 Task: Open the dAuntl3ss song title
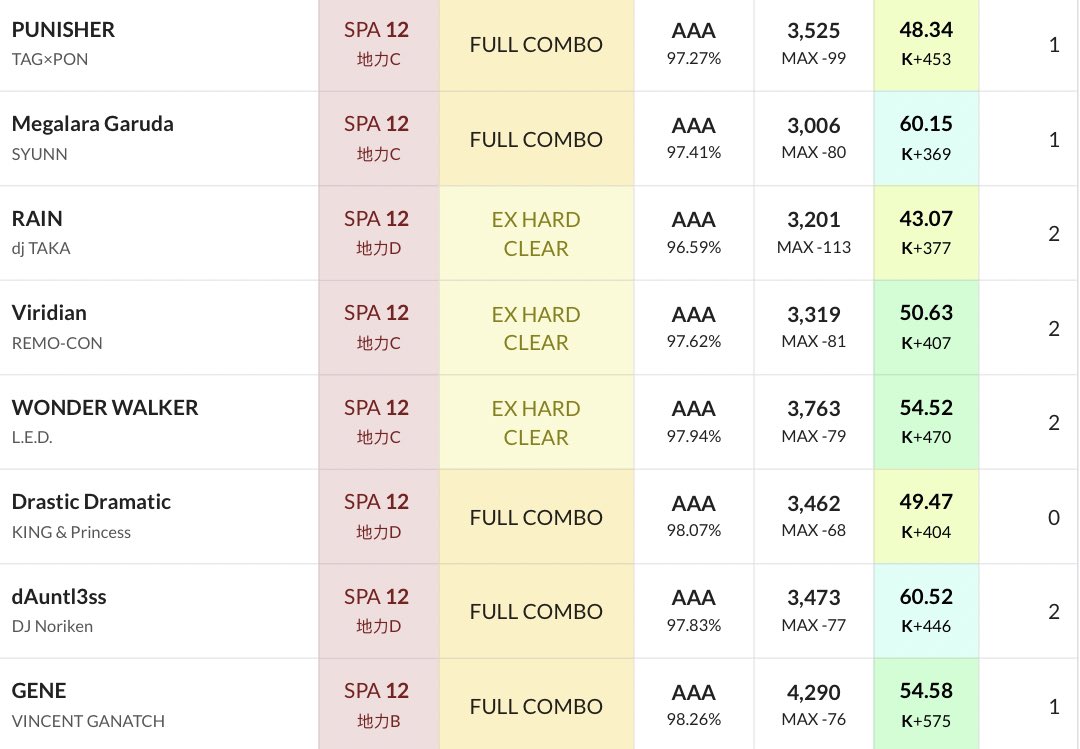59,596
